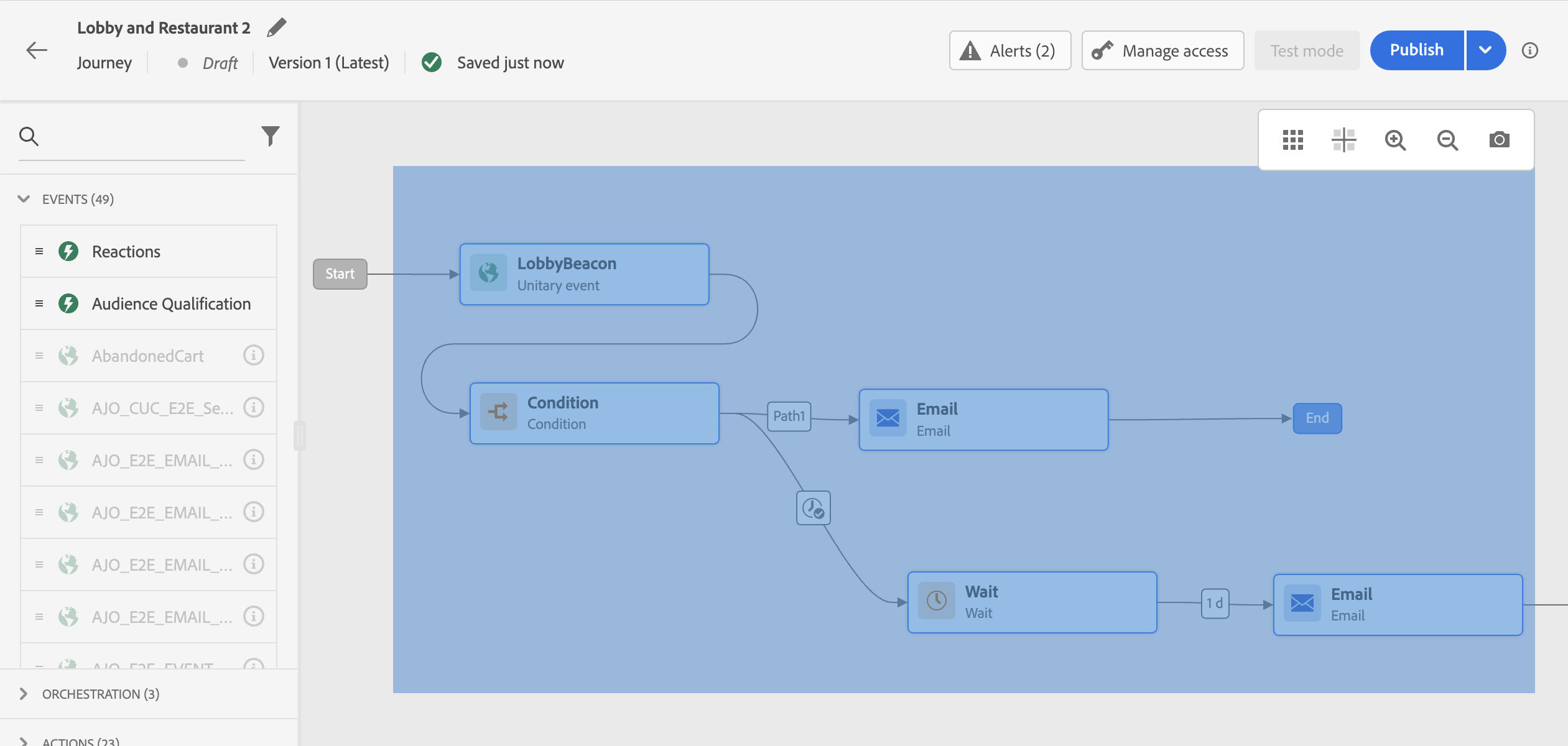Image resolution: width=1568 pixels, height=746 pixels.
Task: Open Alerts (2) button
Action: pyautogui.click(x=1009, y=50)
